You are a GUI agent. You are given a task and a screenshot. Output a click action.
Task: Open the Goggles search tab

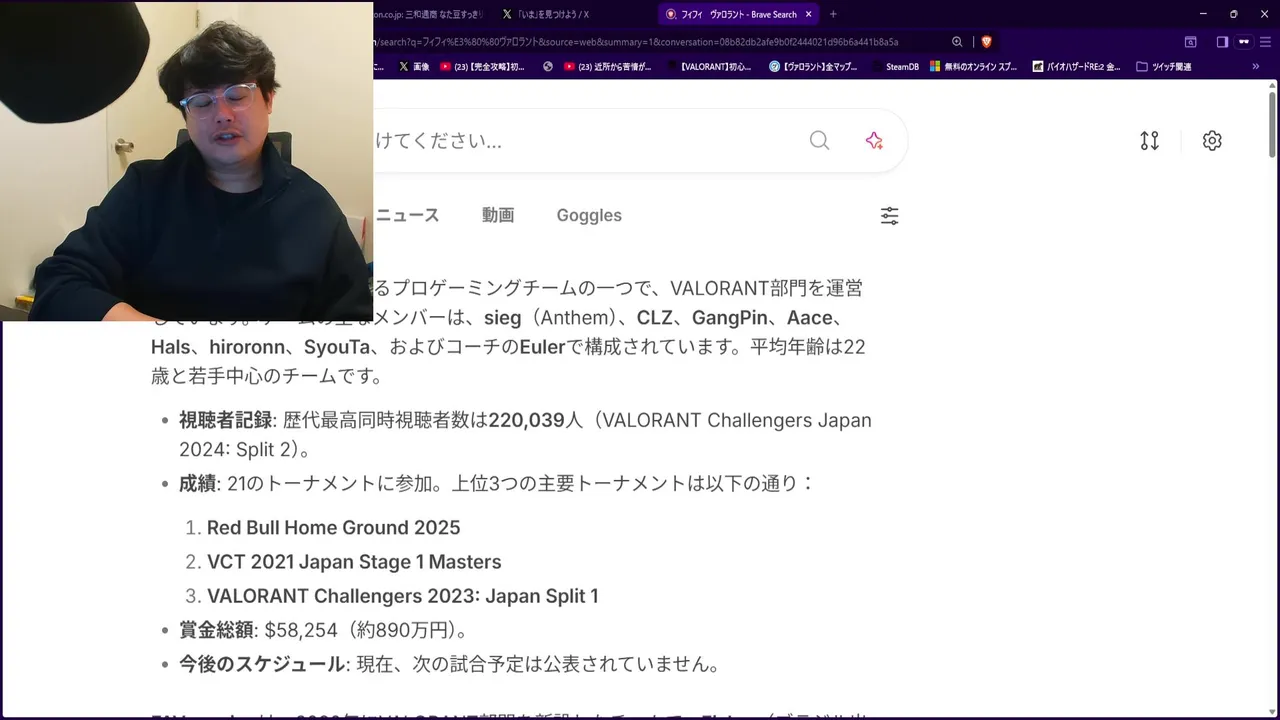pos(589,215)
